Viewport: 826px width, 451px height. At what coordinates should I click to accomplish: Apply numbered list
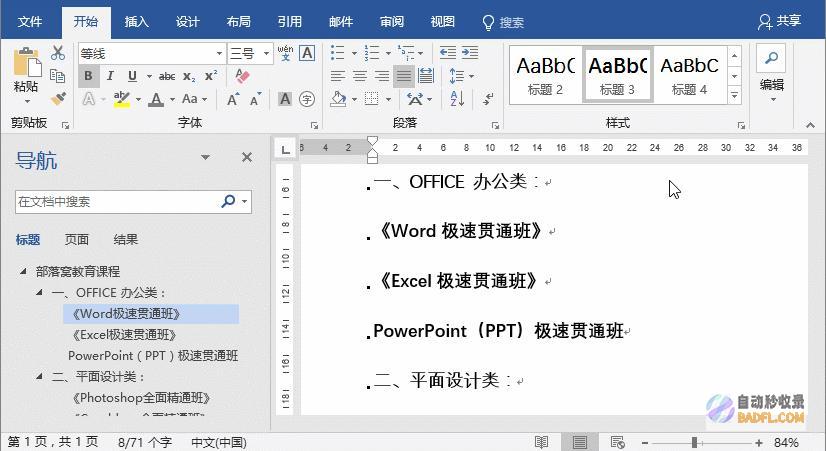(371, 53)
